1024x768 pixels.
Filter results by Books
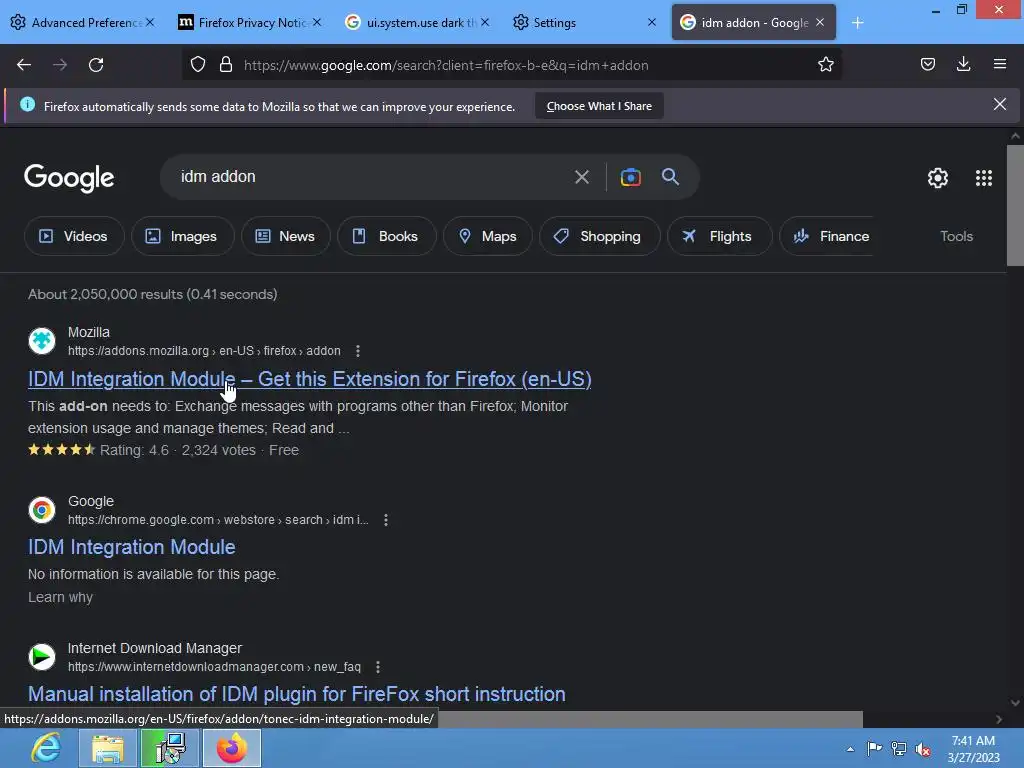(x=387, y=236)
